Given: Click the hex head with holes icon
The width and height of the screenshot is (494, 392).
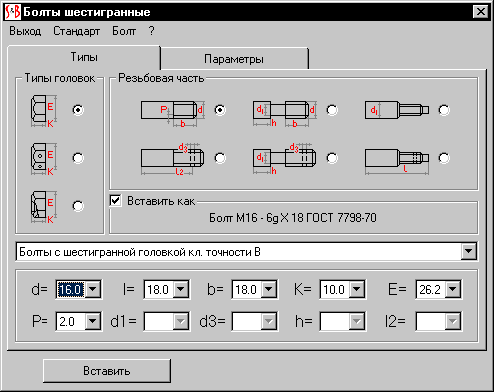Looking at the screenshot, I should click(x=43, y=159).
